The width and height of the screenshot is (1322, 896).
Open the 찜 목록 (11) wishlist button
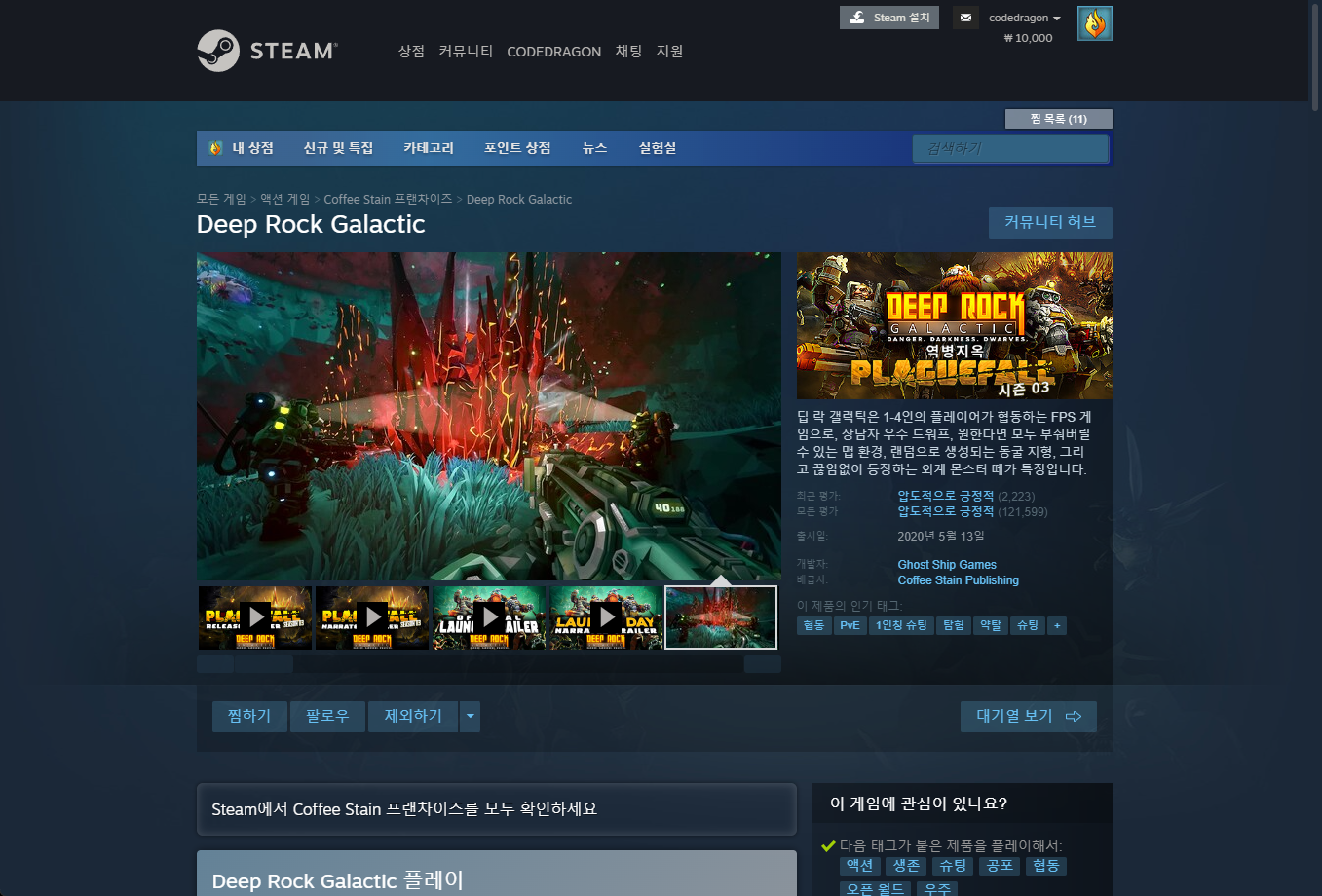coord(1058,119)
